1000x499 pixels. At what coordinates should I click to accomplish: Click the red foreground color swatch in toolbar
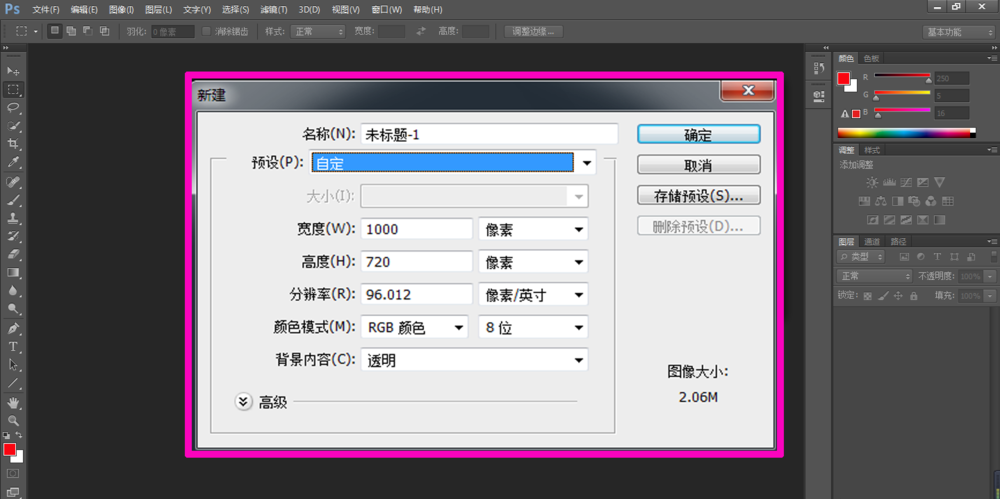coord(10,450)
